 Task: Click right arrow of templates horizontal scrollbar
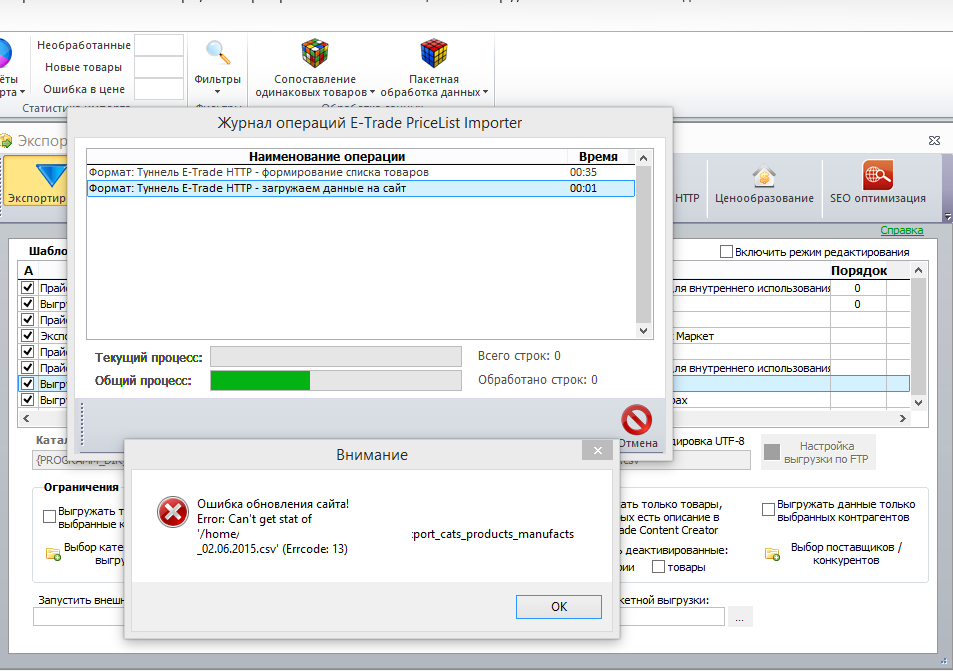[x=903, y=418]
